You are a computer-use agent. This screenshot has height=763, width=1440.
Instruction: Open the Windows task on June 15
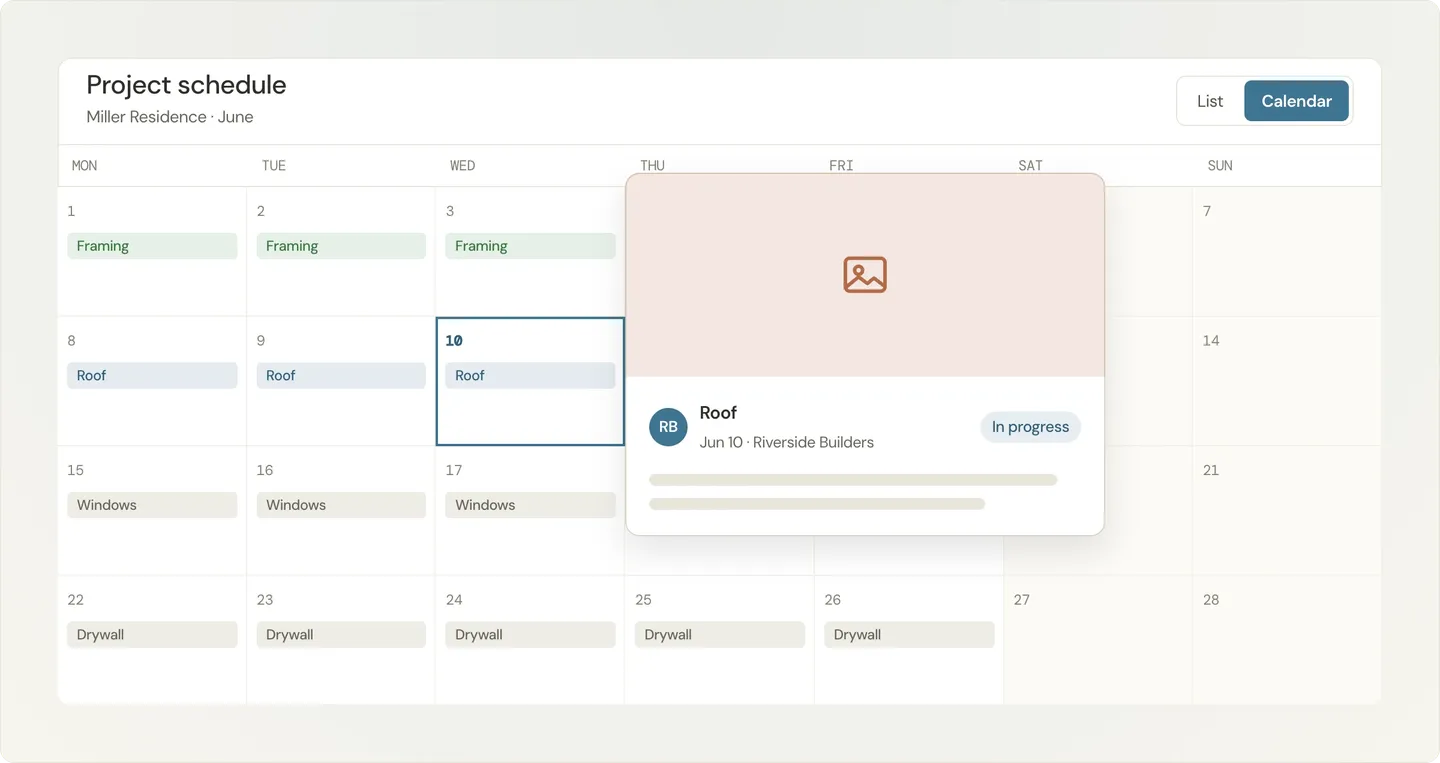click(152, 505)
